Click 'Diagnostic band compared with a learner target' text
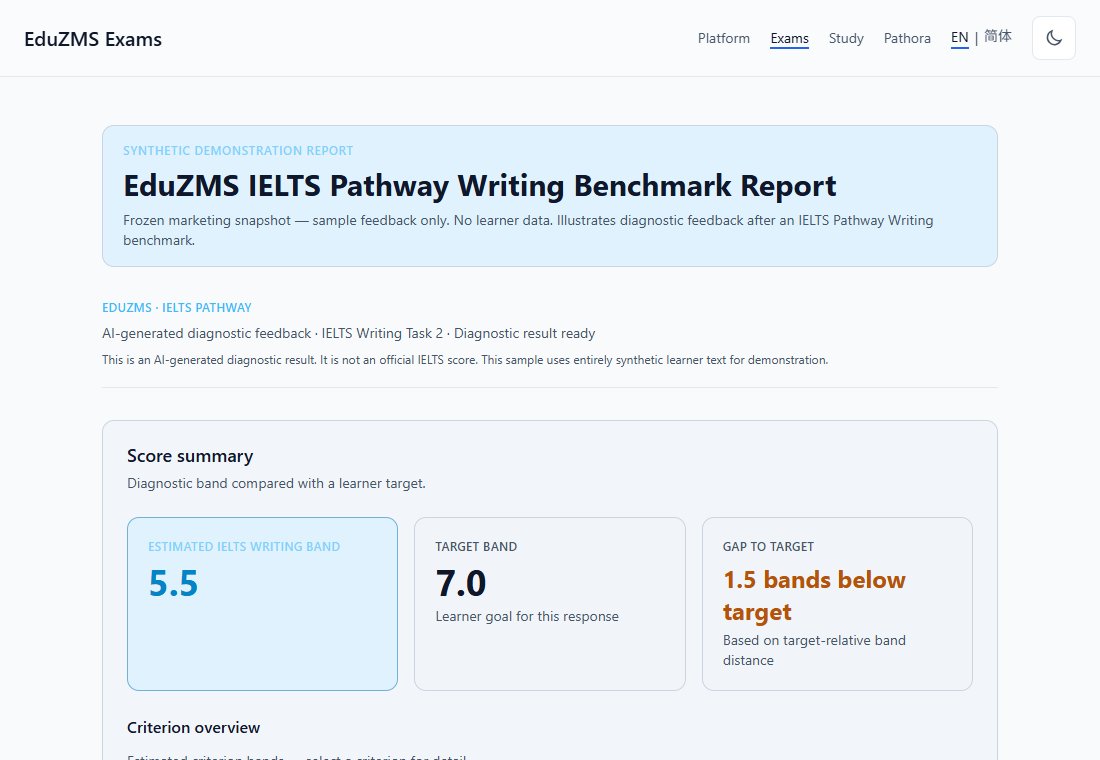 coord(276,484)
